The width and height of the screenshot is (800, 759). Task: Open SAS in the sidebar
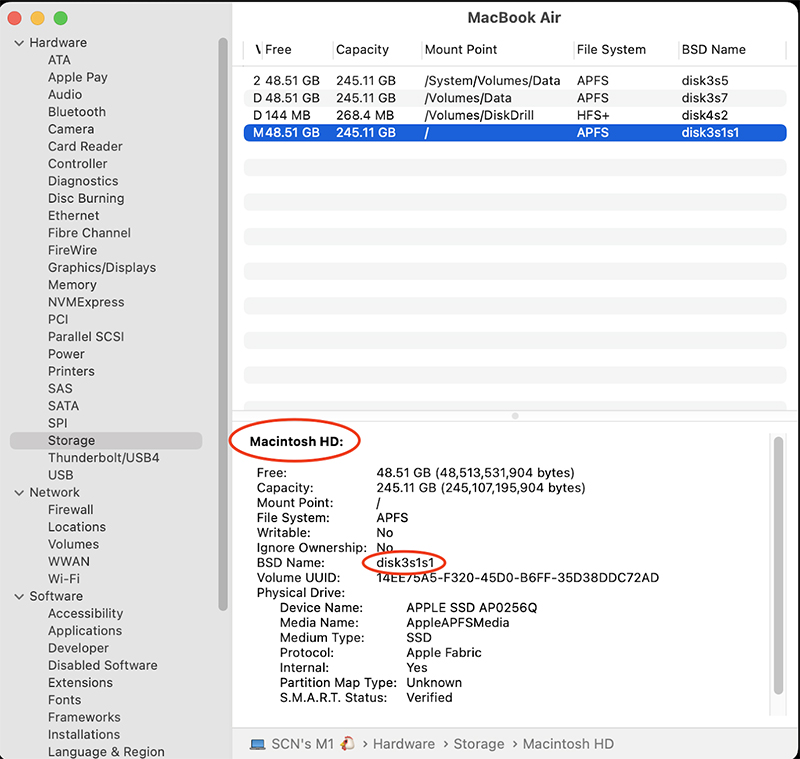[60, 389]
